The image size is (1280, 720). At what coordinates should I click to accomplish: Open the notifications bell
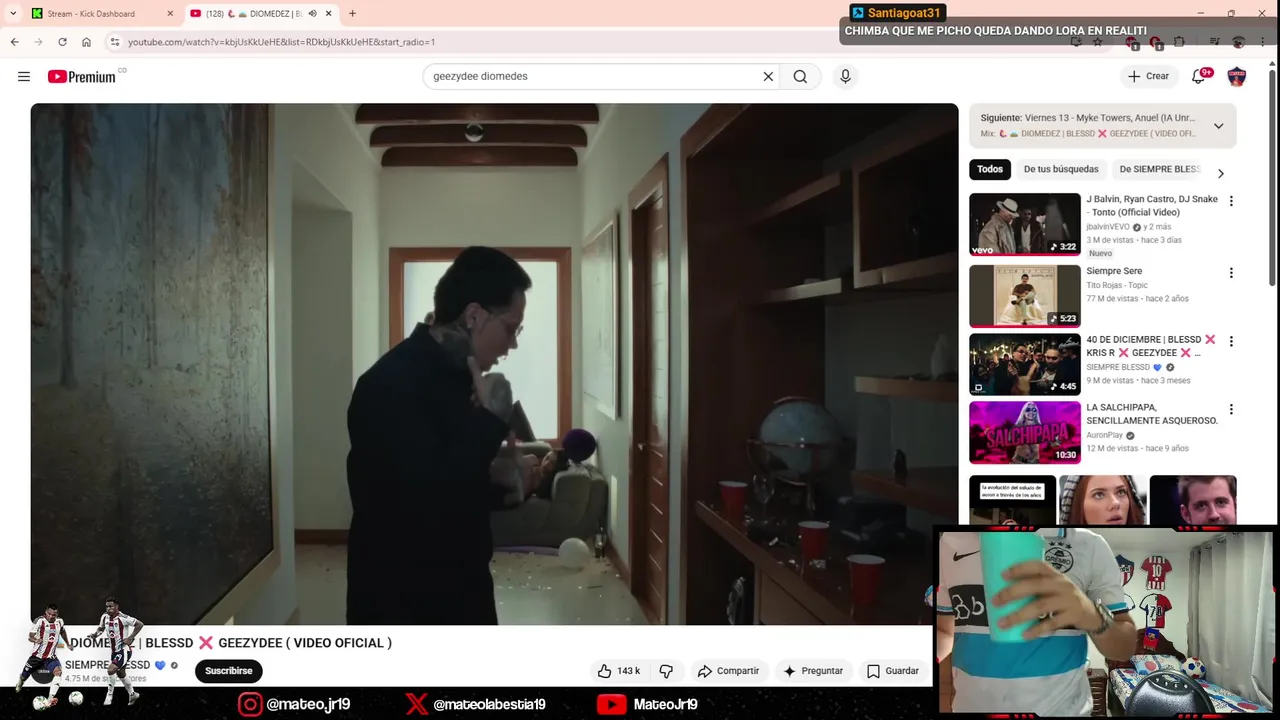pos(1198,76)
